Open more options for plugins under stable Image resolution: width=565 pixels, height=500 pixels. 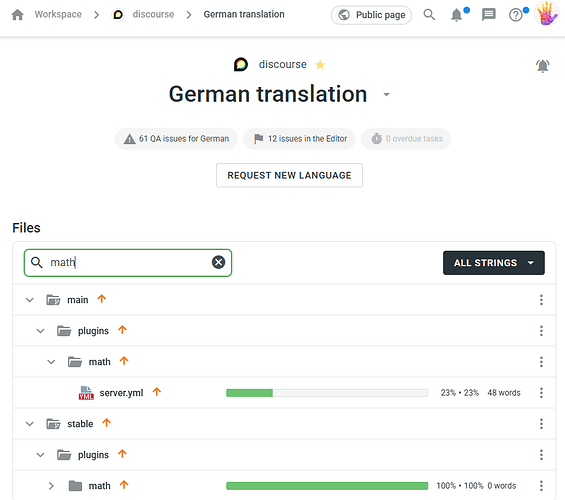click(541, 455)
